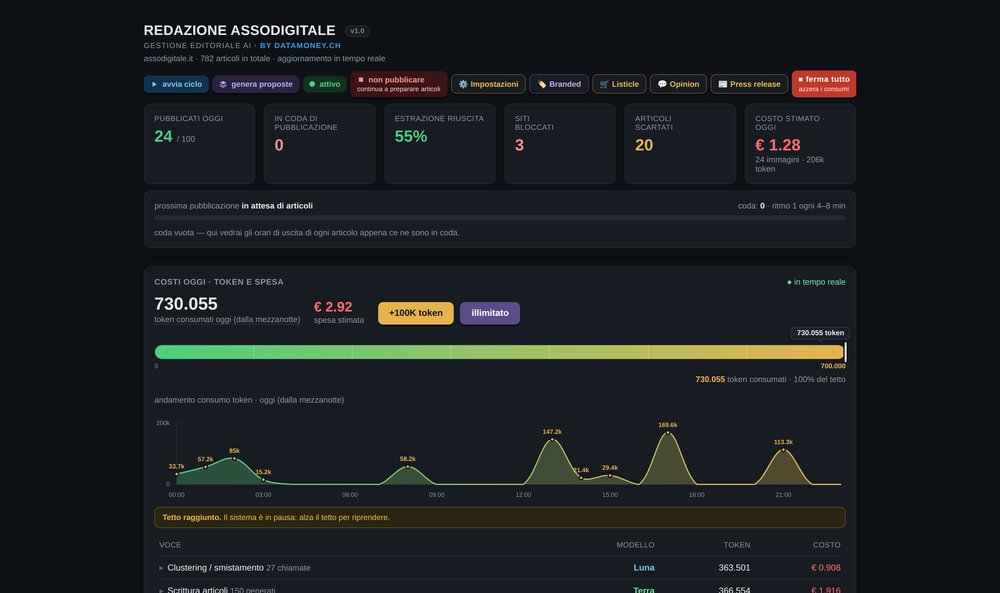Screen dimensions: 1000x593
Task: Select the 85k point on the chart
Action: click(x=234, y=458)
